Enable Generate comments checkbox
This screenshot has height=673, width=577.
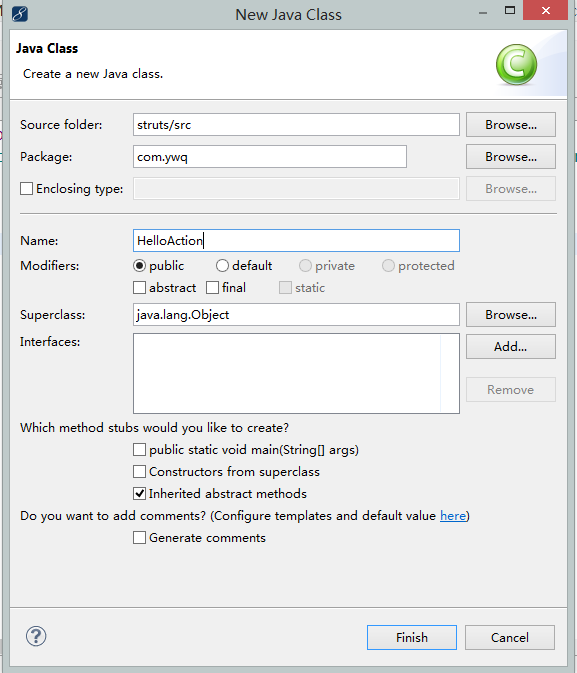139,537
